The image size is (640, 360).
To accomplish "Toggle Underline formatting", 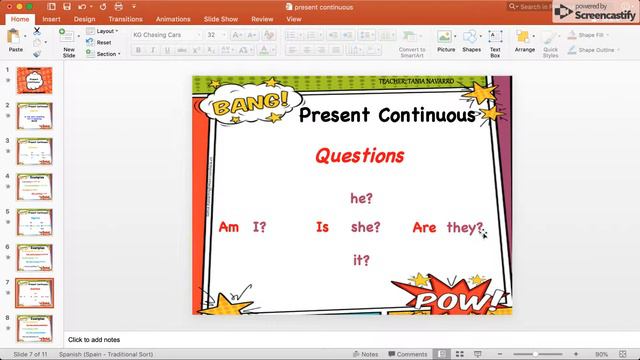I will click(x=167, y=50).
